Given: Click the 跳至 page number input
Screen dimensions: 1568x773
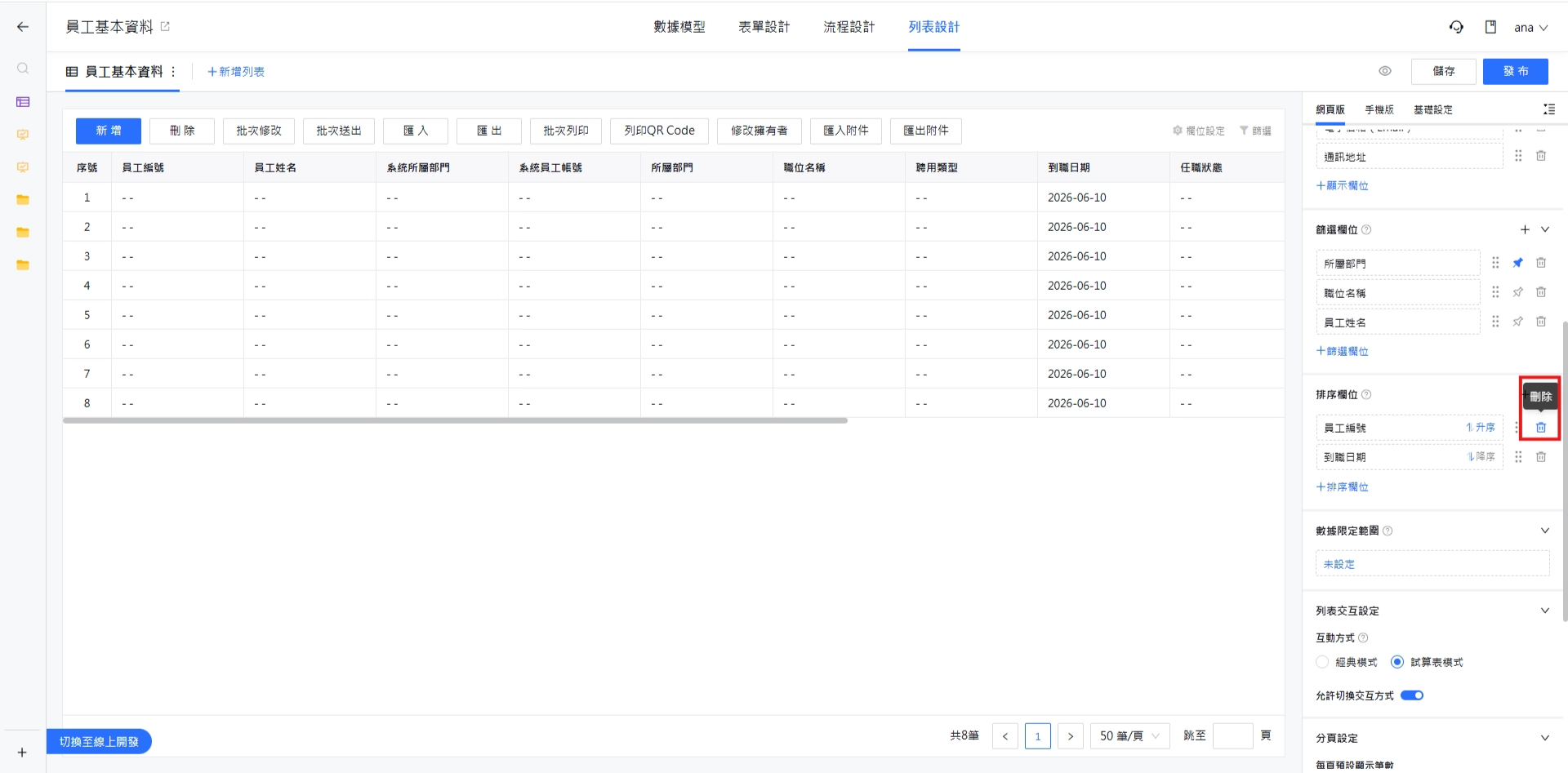Looking at the screenshot, I should tap(1233, 736).
